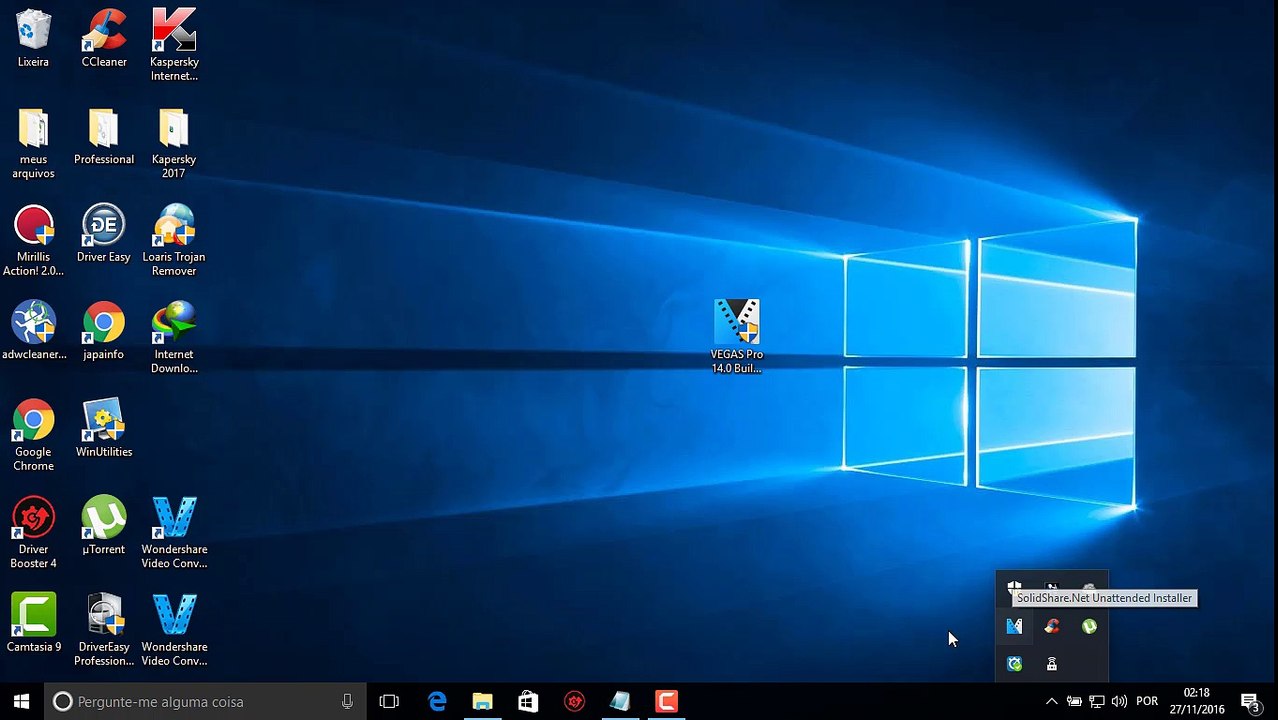Viewport: 1278px width, 720px height.
Task: Open Camtasia from the taskbar
Action: pyautogui.click(x=666, y=702)
